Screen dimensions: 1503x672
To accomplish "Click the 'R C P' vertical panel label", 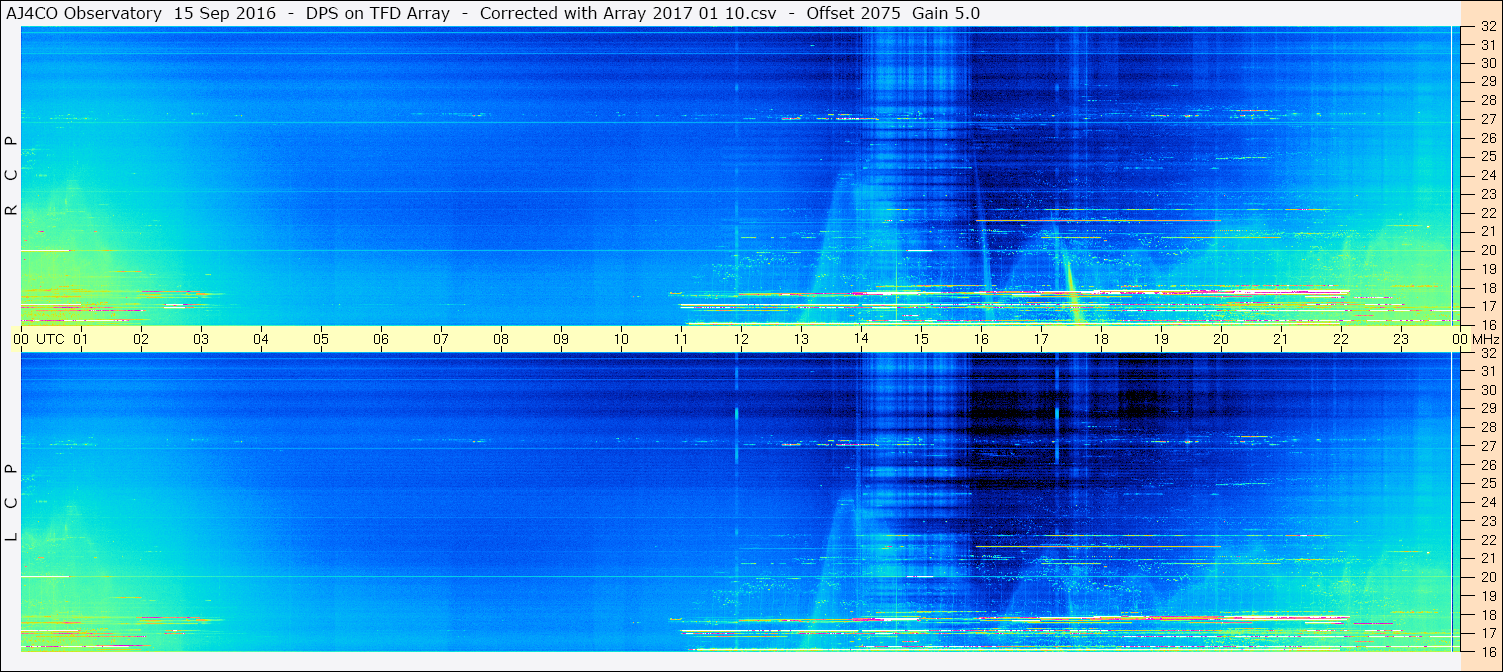I will pos(11,176).
